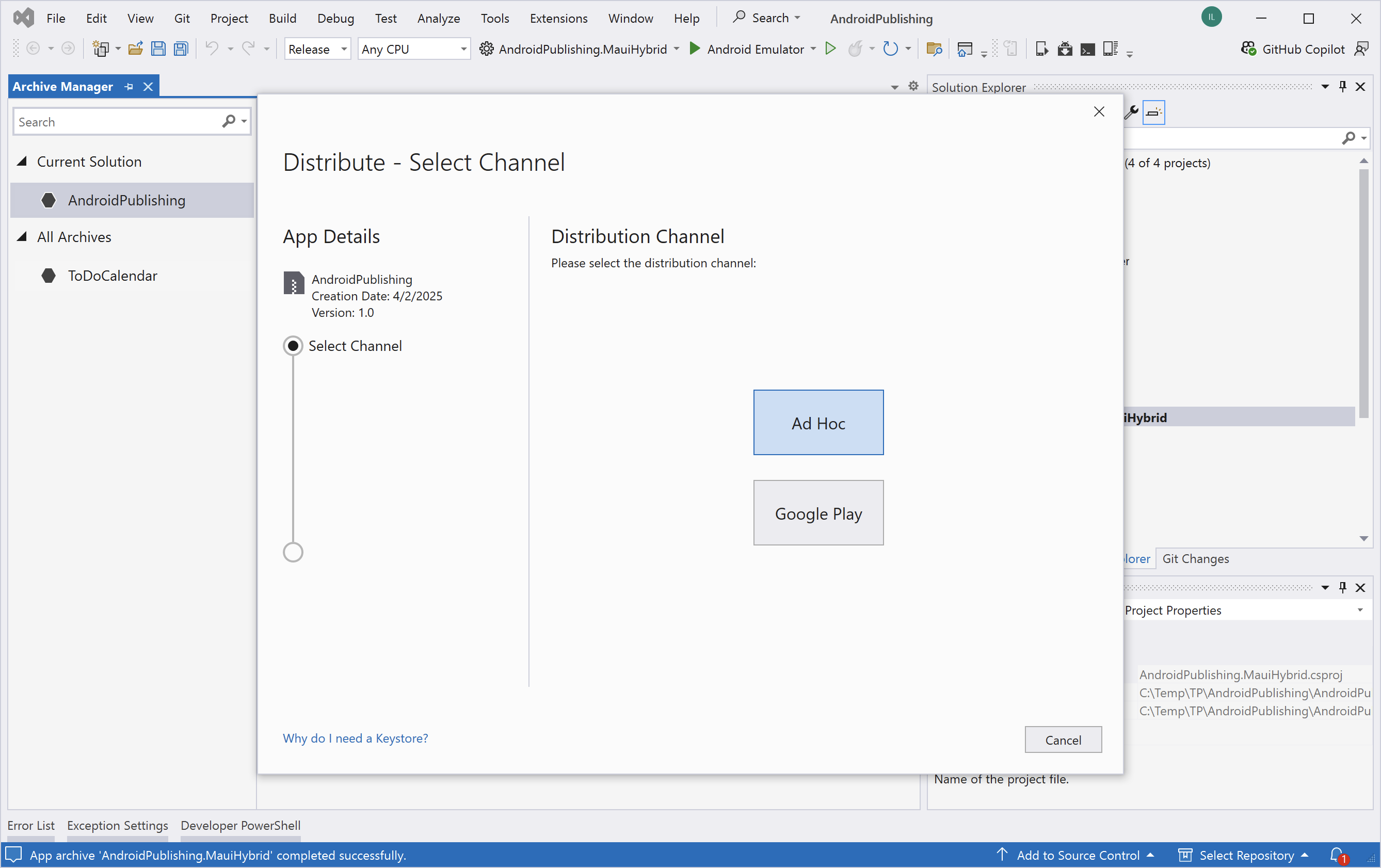
Task: Open the Search menu dropdown in title bar
Action: point(767,18)
